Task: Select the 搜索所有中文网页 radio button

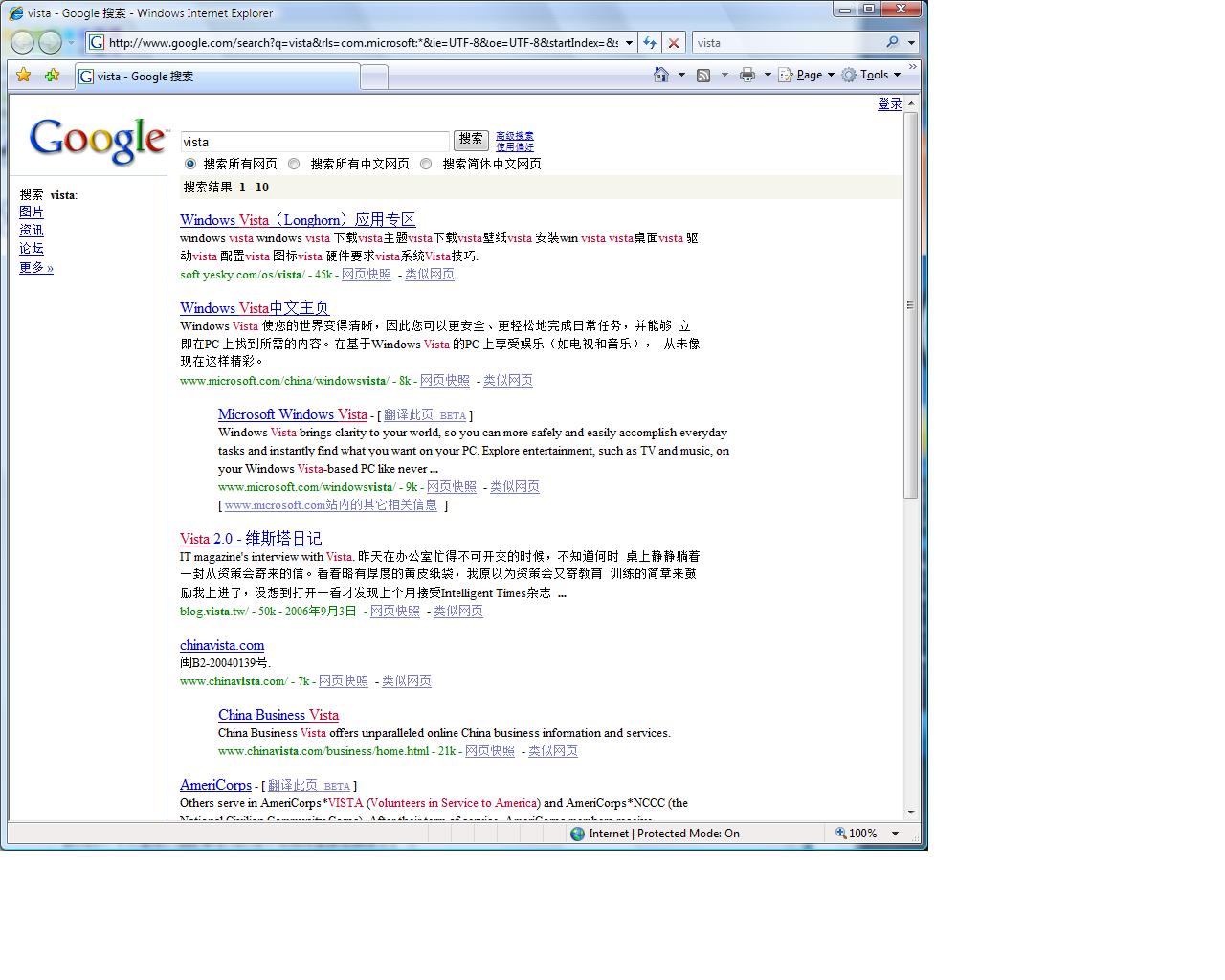Action: click(x=294, y=164)
